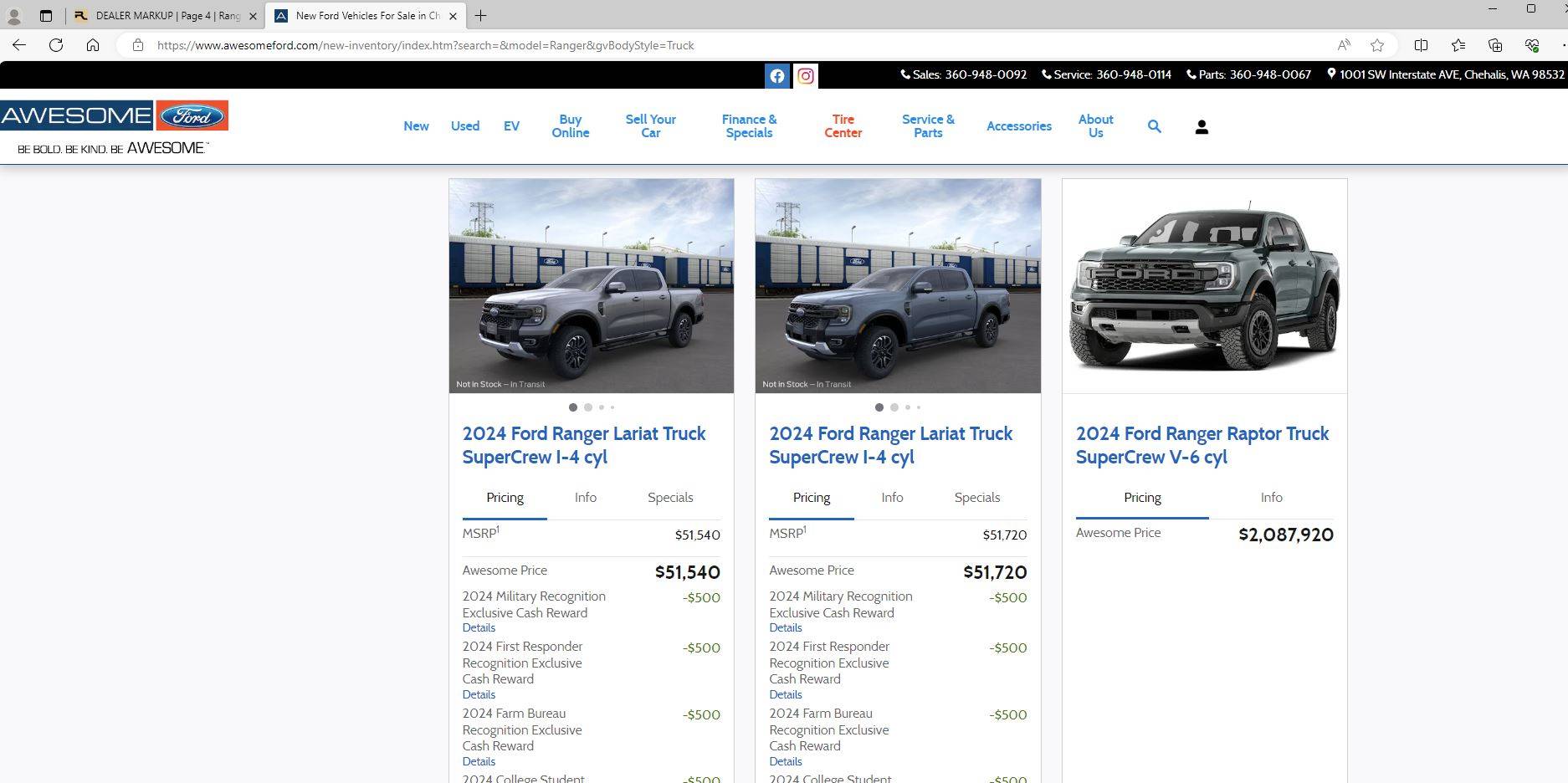Open the dealership Facebook page icon
Viewport: 1568px width, 783px height.
777,76
